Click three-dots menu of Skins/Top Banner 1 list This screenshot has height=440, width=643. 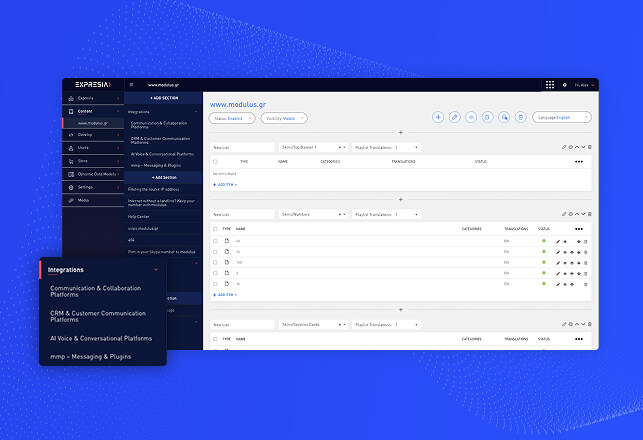pyautogui.click(x=579, y=161)
